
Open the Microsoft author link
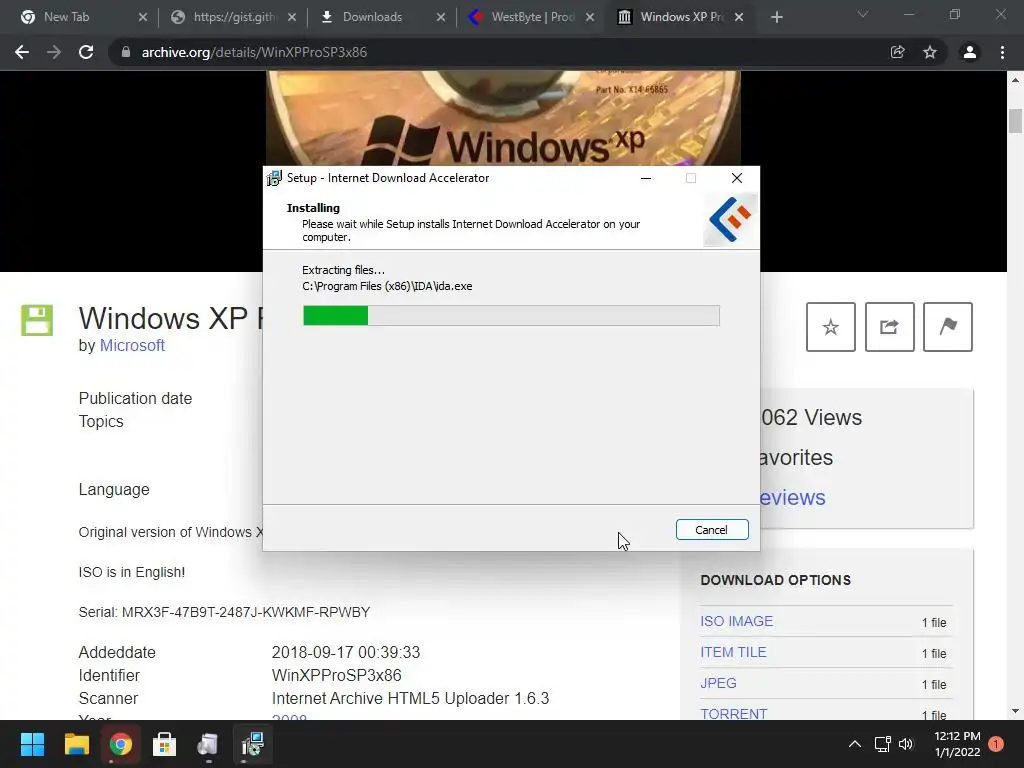132,345
